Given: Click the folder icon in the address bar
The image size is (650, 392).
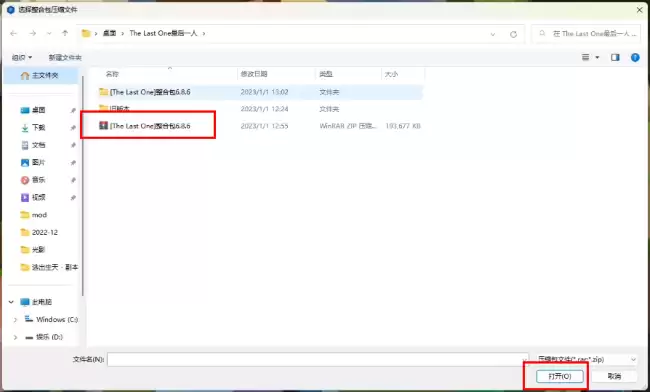Looking at the screenshot, I should tap(86, 34).
